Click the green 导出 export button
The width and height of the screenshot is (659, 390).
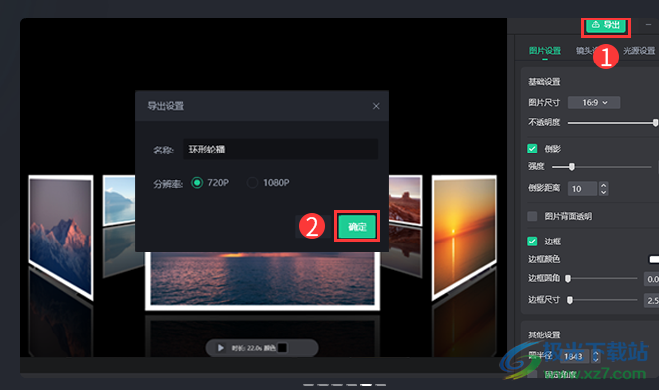(606, 25)
